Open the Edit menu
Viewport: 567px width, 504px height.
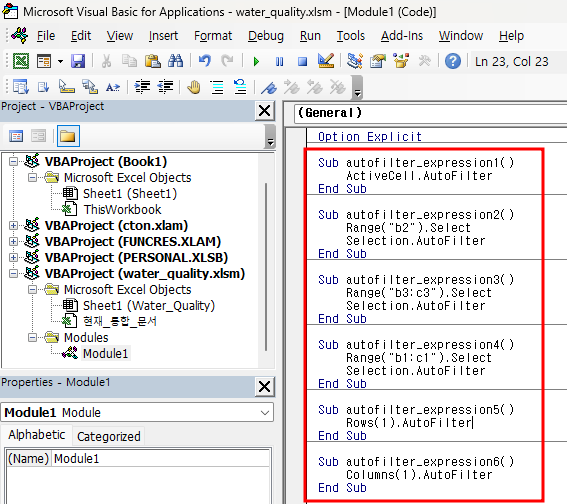tap(81, 36)
